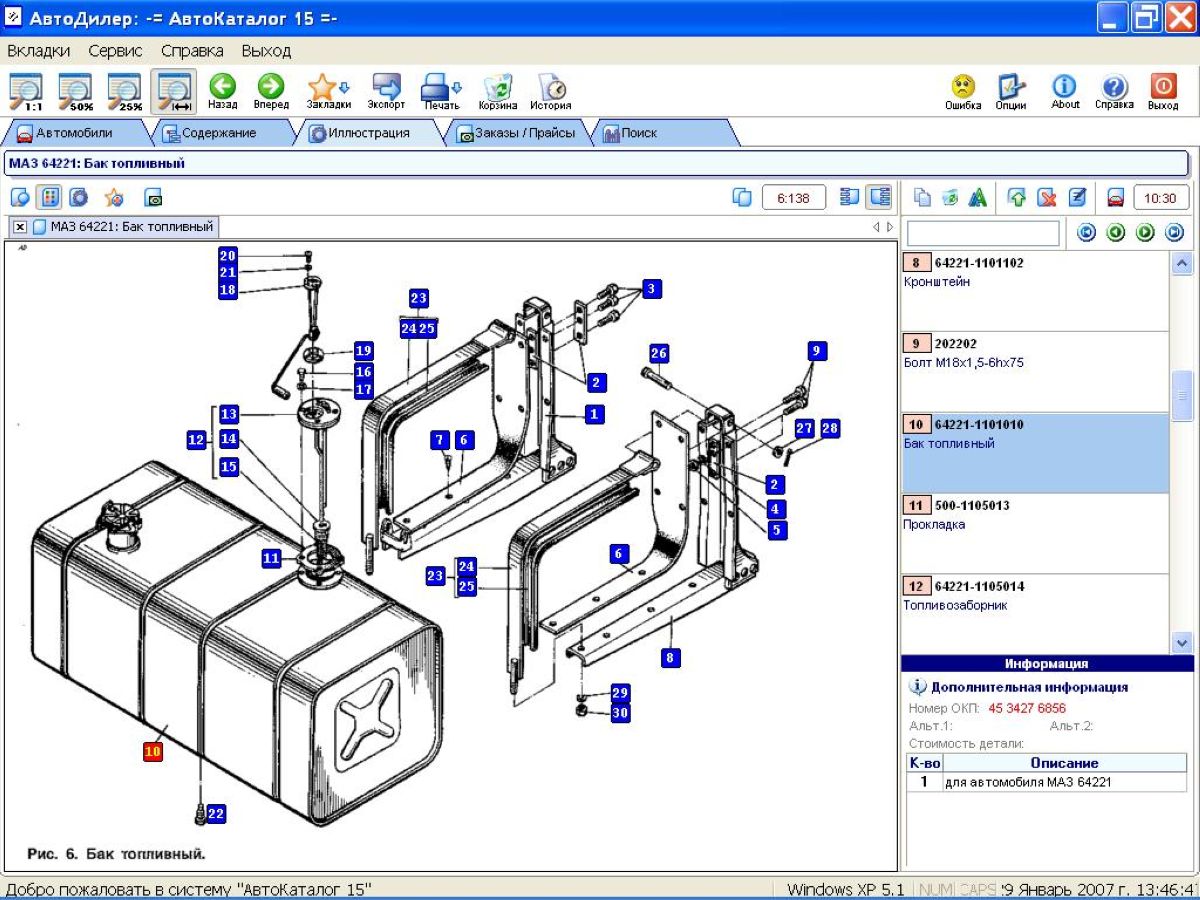1200x900 pixels.
Task: Jump to the last part in list
Action: [x=1175, y=233]
